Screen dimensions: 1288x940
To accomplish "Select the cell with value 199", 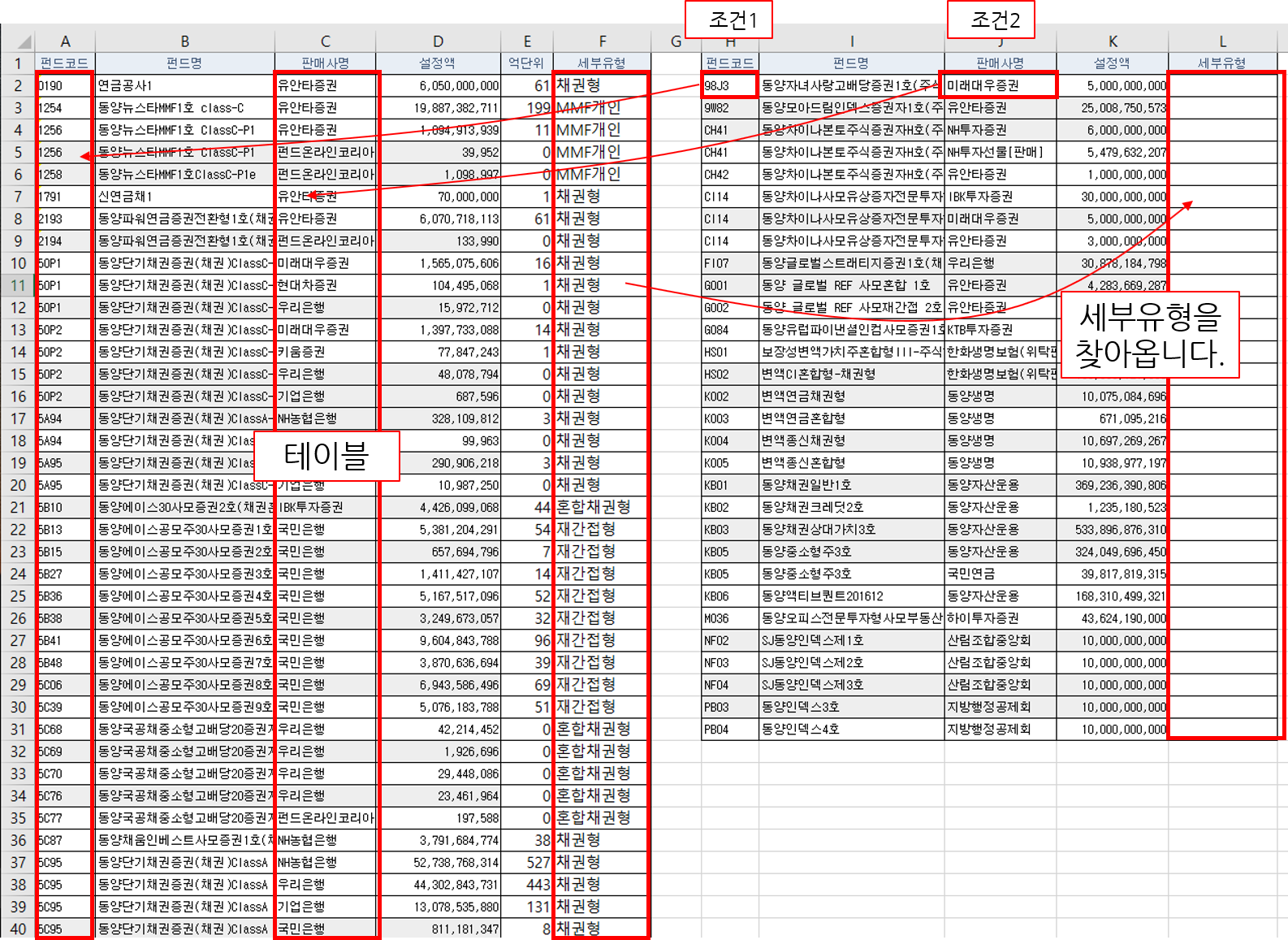I will pos(527,108).
